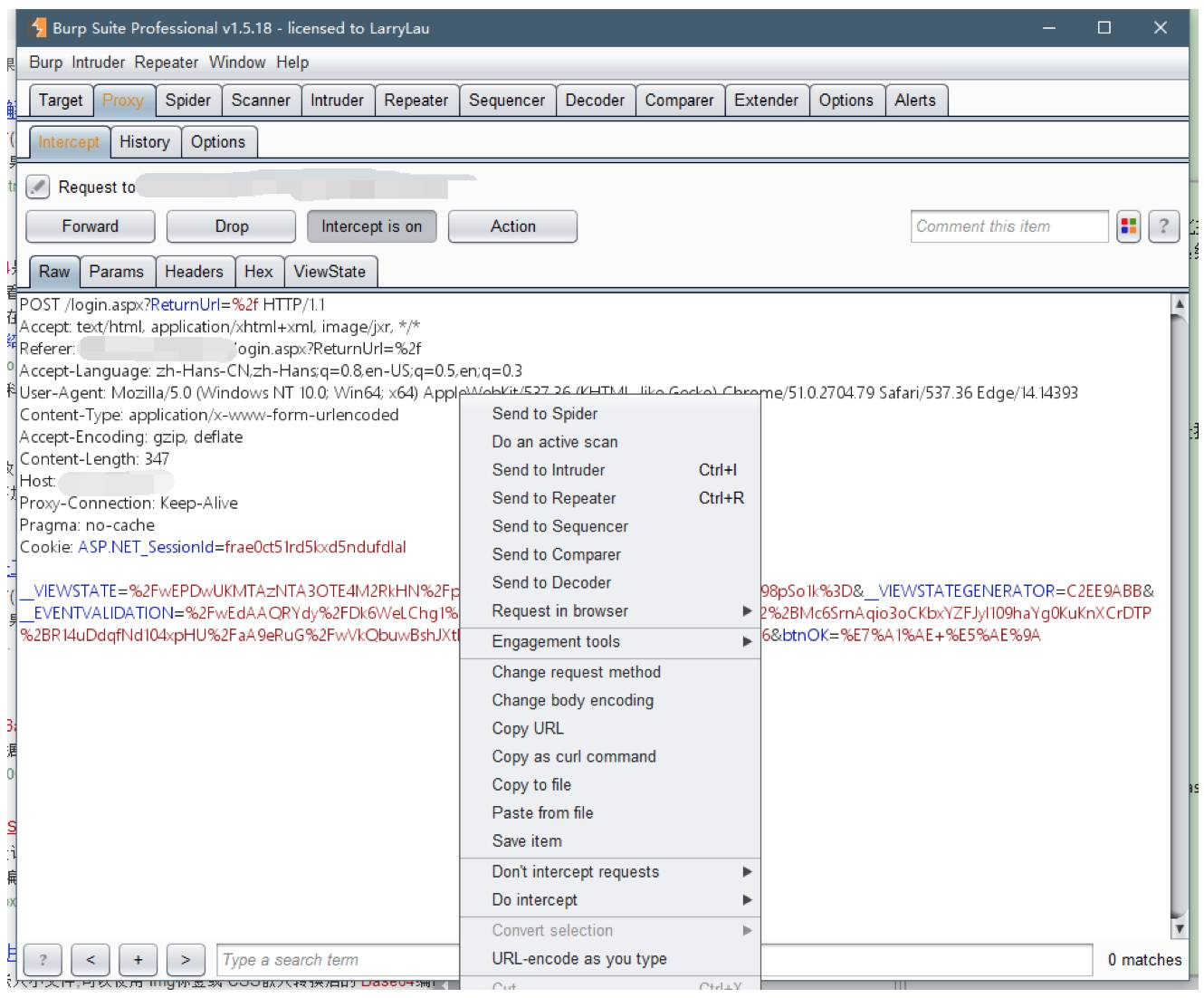The image size is (1204, 998).
Task: Toggle URL-encode as you type option
Action: [610, 958]
